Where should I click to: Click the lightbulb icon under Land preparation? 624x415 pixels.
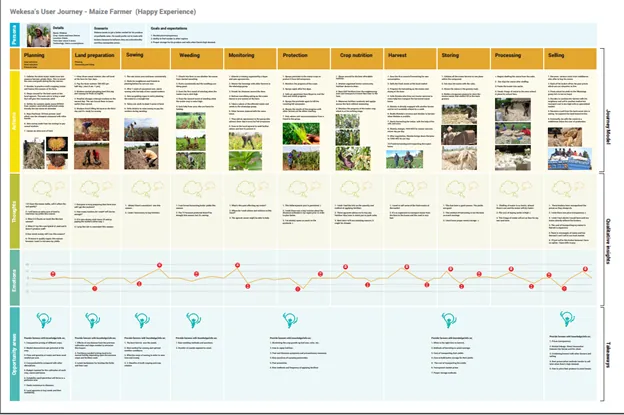tap(93, 320)
